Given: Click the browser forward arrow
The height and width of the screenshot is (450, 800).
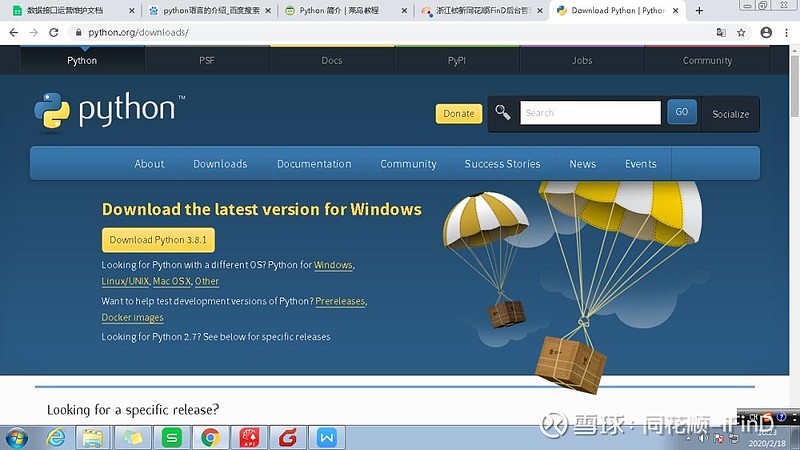Looking at the screenshot, I should tap(34, 32).
